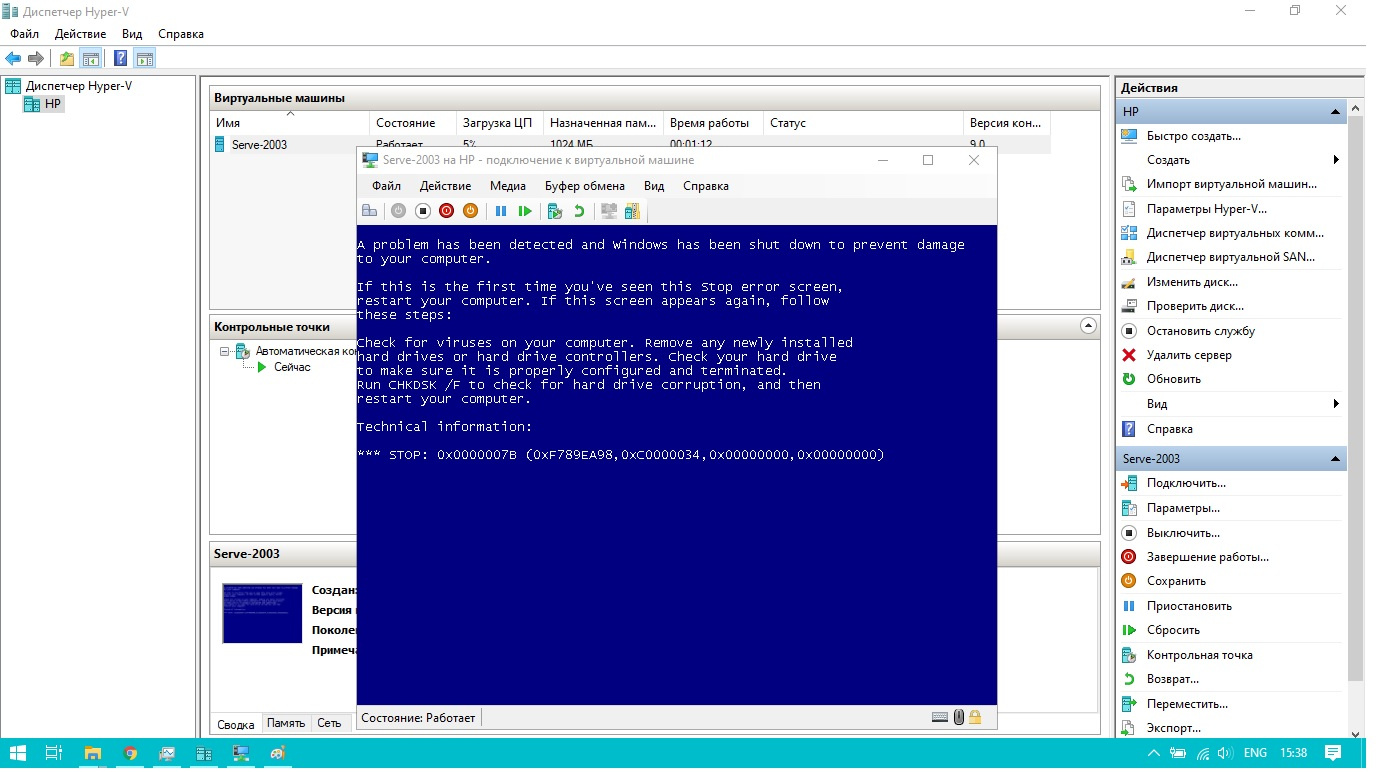The width and height of the screenshot is (1376, 772).
Task: Open Вид menu in VM connection window
Action: [654, 186]
